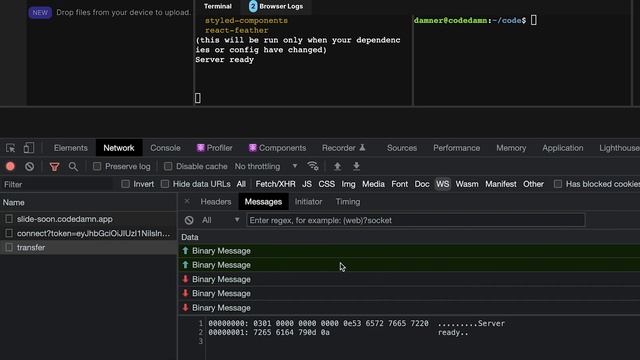This screenshot has height=360, width=640.
Task: Switch to the Elements panel tab
Action: coord(71,148)
